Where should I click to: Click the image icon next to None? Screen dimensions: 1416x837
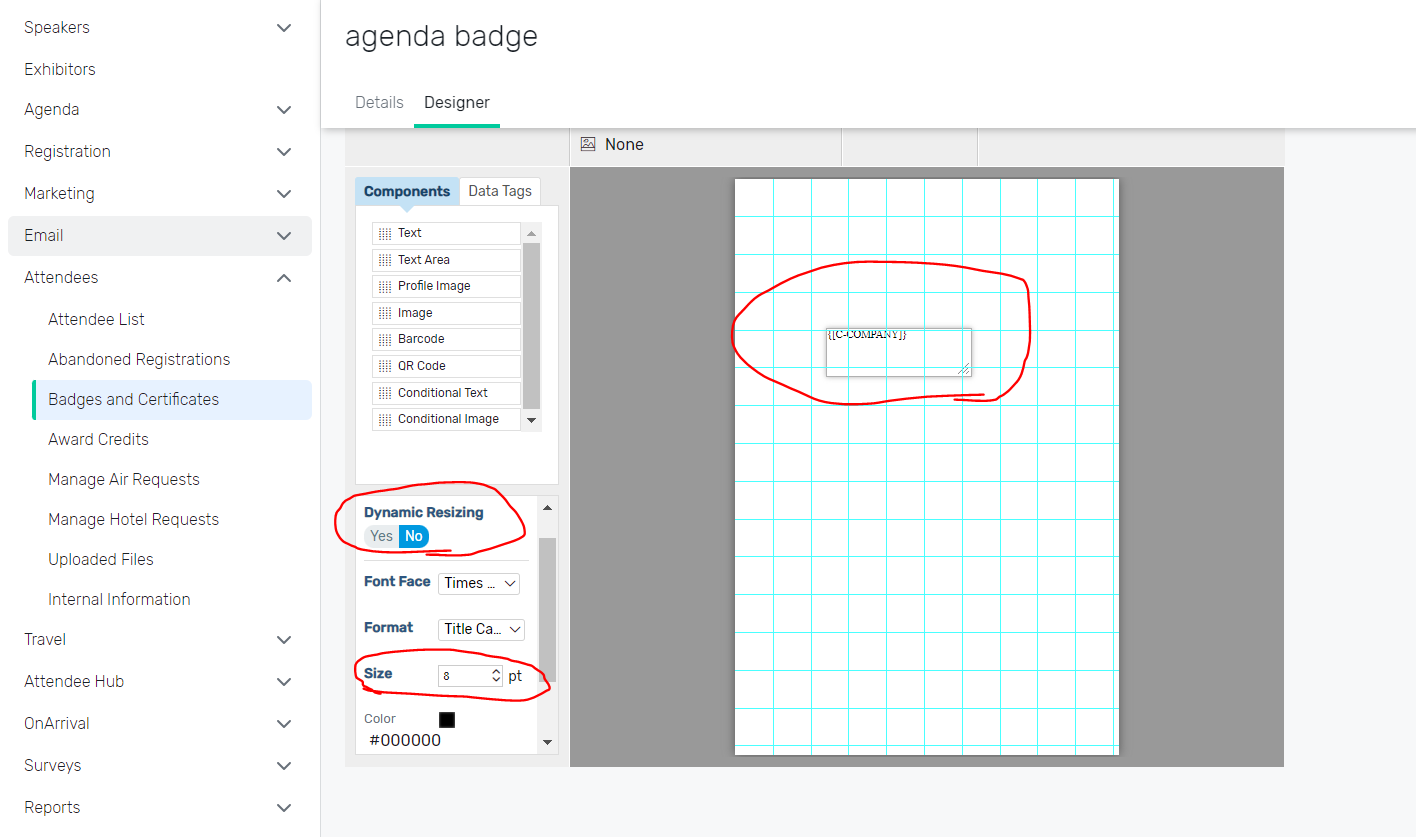(x=588, y=144)
